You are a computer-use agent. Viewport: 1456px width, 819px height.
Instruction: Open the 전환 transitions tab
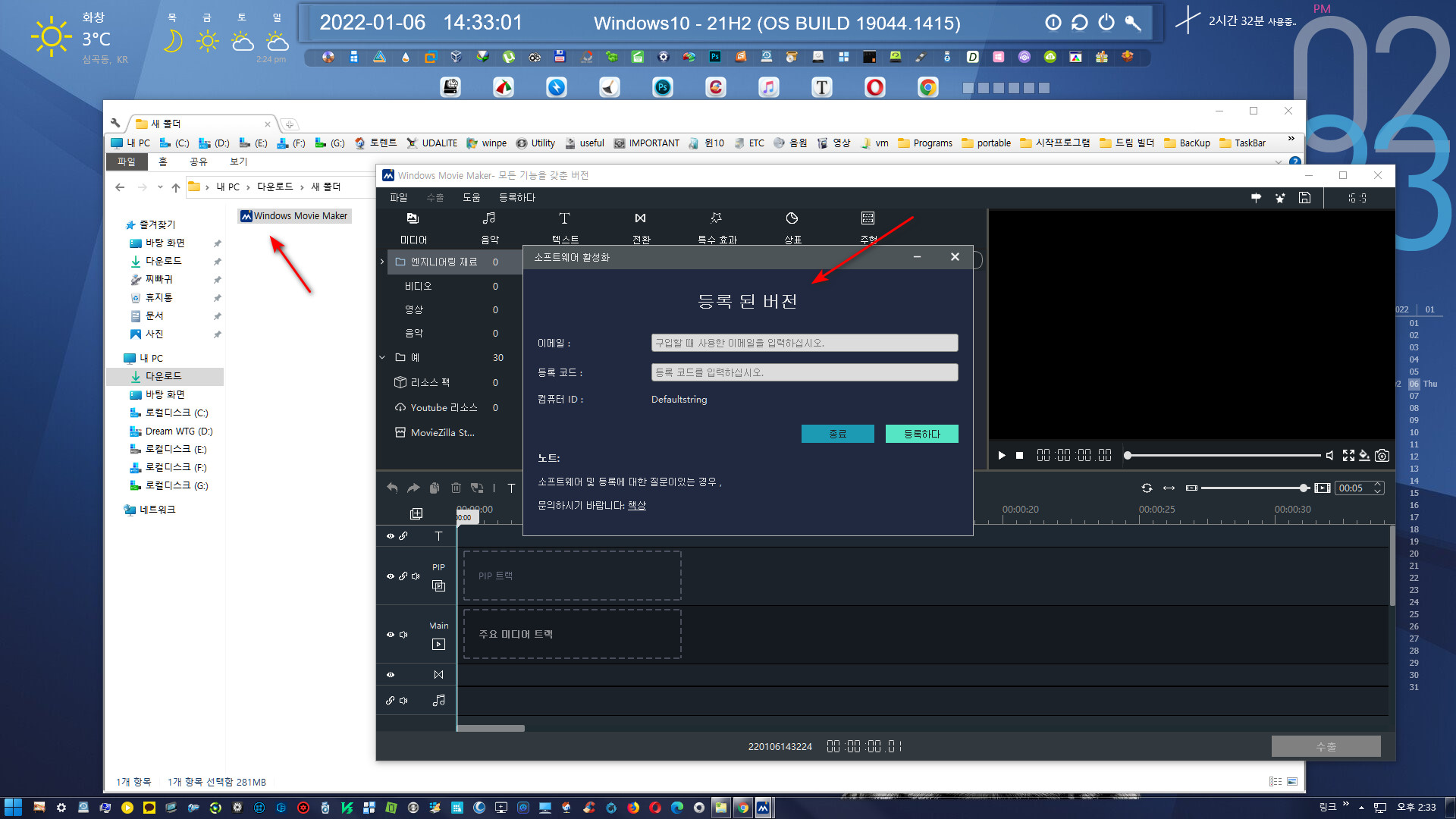(641, 227)
